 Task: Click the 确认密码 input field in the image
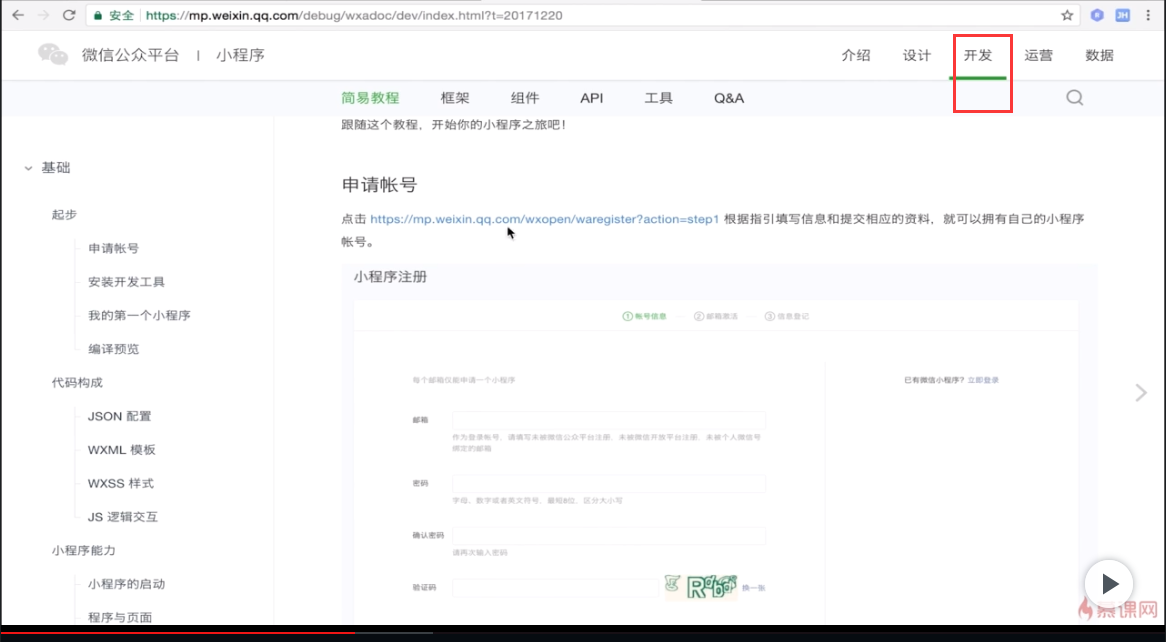click(609, 535)
